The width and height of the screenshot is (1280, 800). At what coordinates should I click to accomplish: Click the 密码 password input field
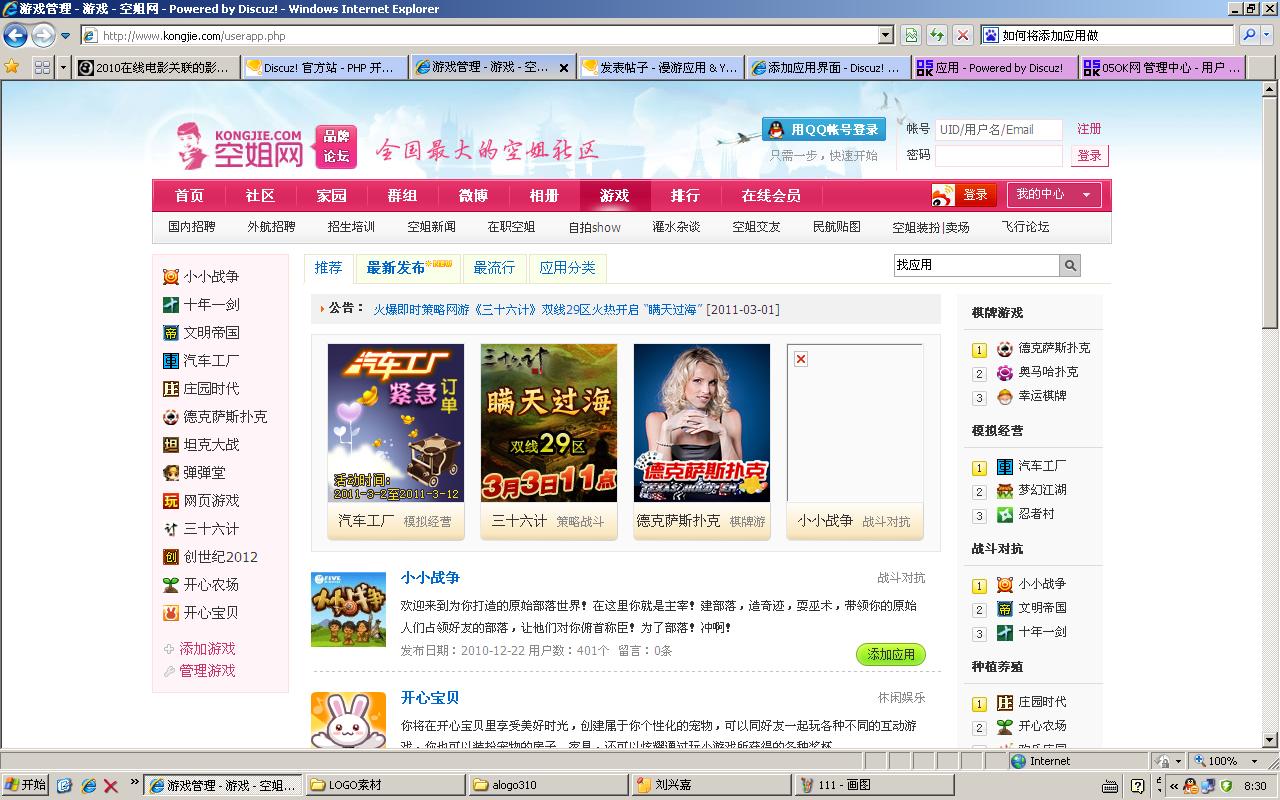click(x=998, y=156)
